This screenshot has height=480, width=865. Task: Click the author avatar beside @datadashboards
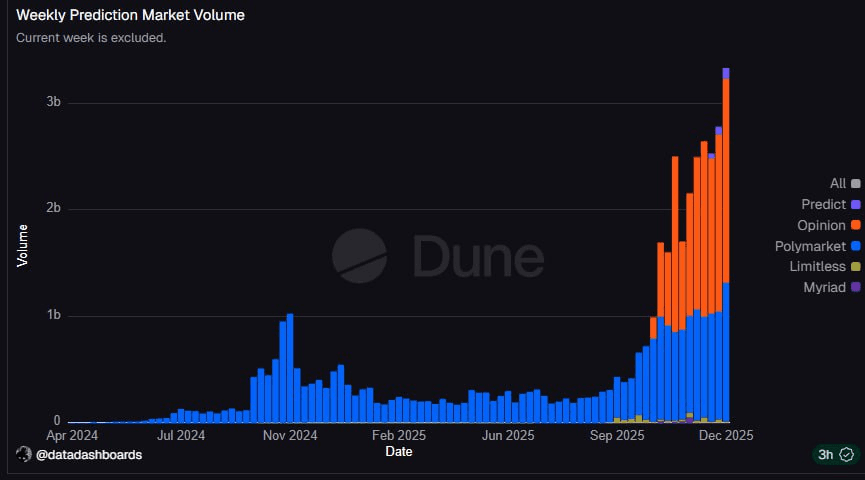pos(24,454)
